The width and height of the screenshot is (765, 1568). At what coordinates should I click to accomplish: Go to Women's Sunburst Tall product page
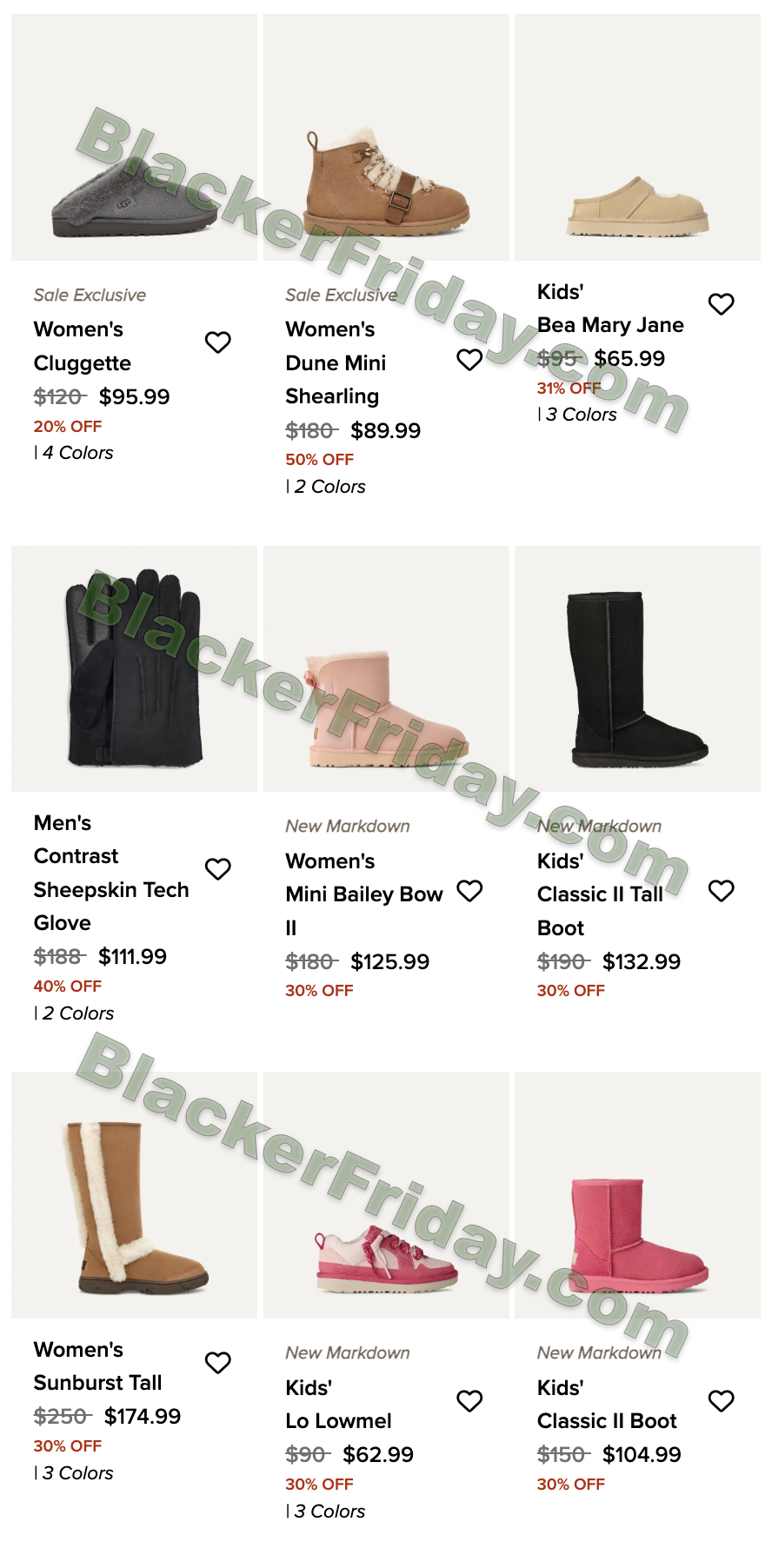point(97,1366)
